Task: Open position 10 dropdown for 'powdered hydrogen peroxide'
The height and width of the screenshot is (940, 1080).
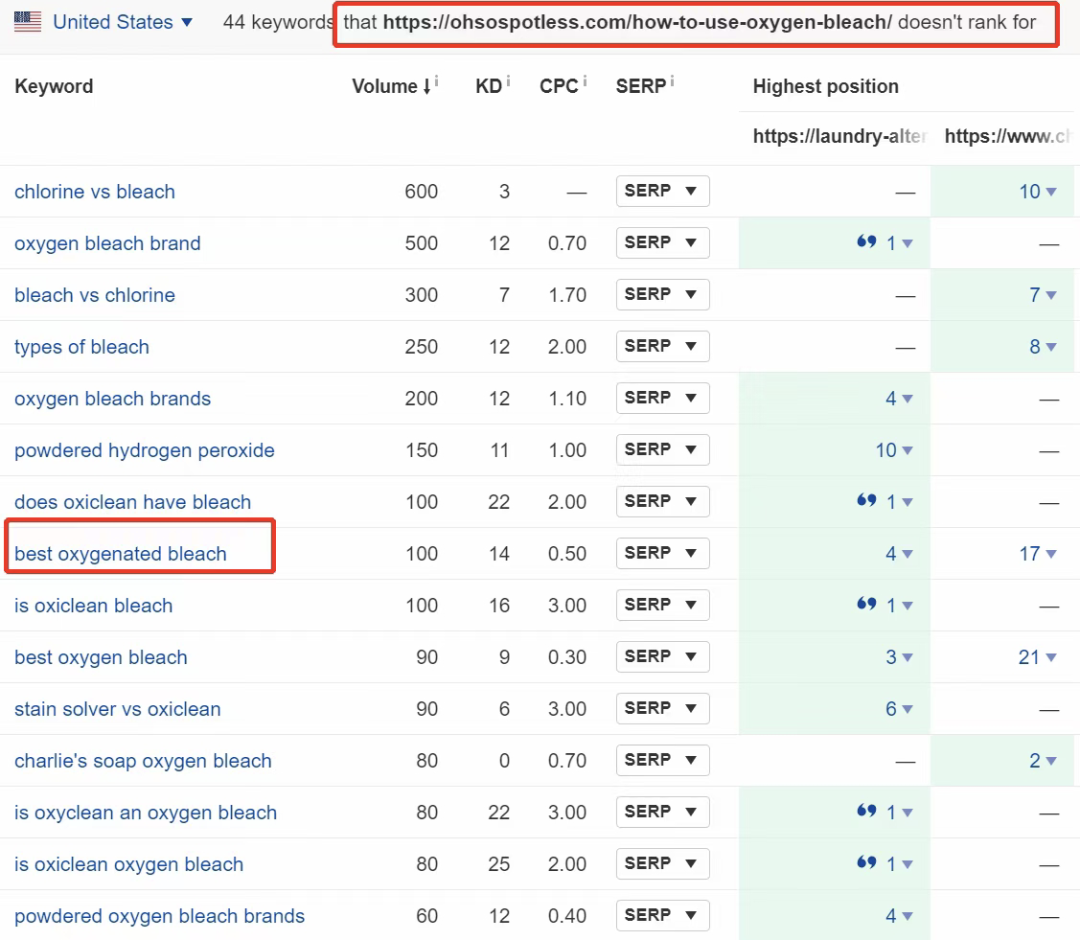Action: tap(894, 450)
